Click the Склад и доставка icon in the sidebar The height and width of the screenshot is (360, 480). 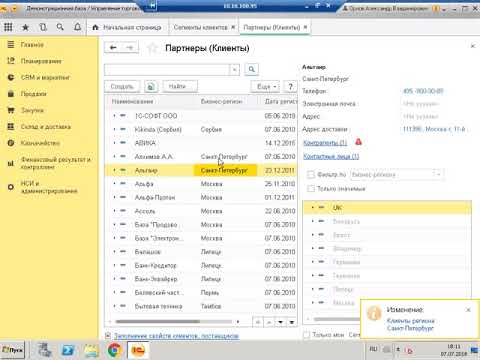tap(11, 126)
